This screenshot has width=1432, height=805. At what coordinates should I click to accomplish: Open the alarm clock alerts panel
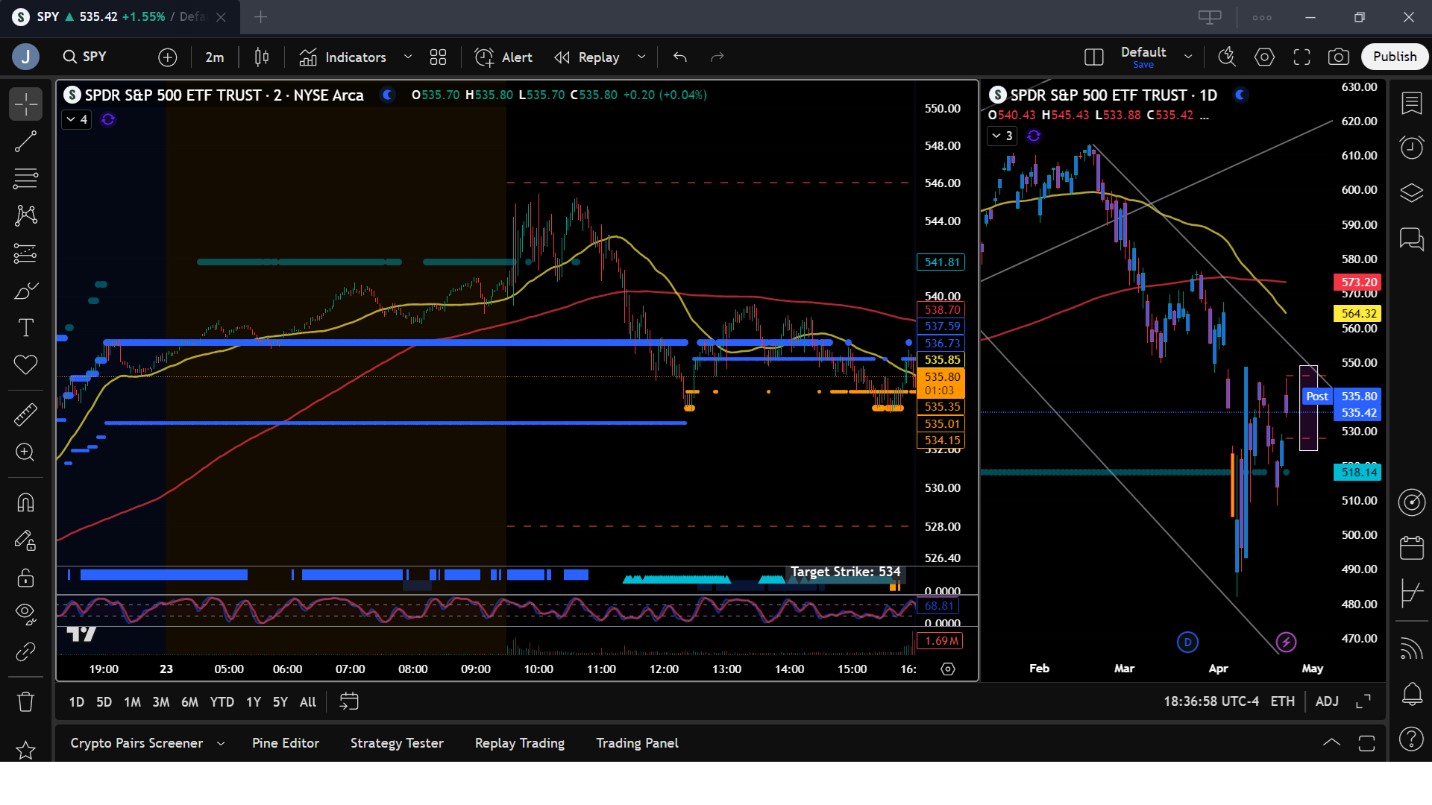coord(1411,148)
